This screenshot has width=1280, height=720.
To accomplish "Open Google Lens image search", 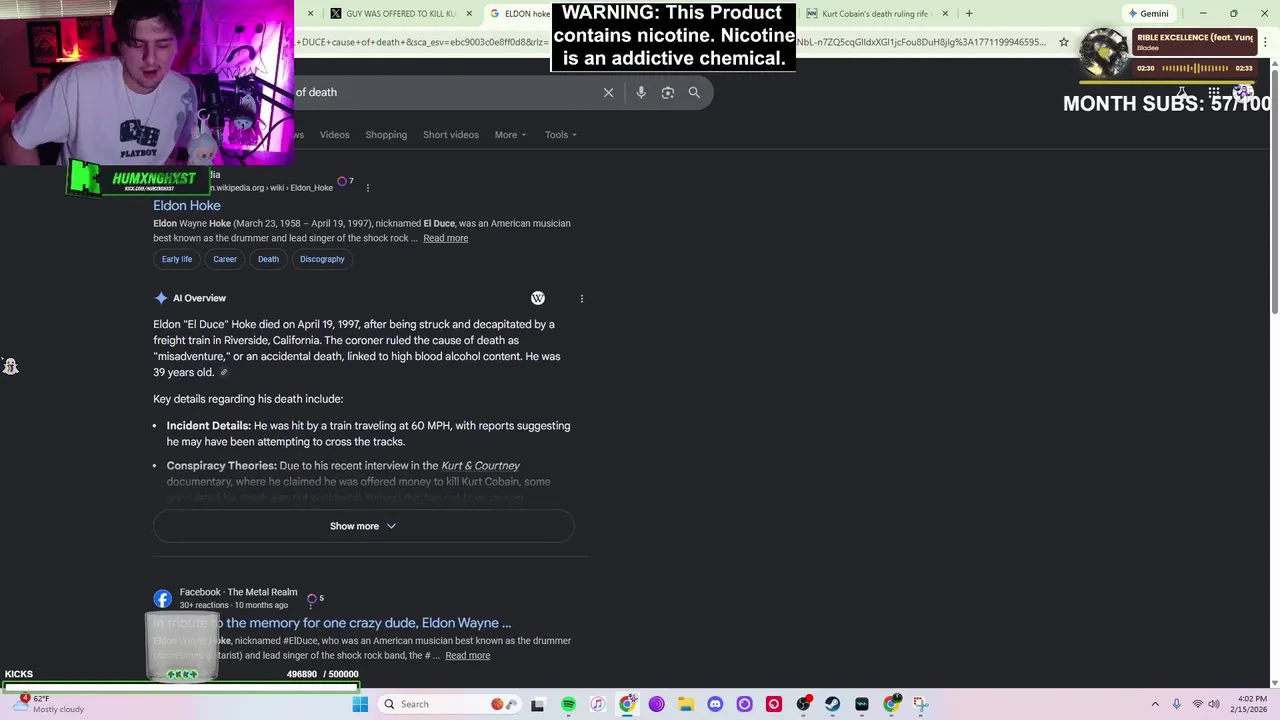I will tap(668, 92).
